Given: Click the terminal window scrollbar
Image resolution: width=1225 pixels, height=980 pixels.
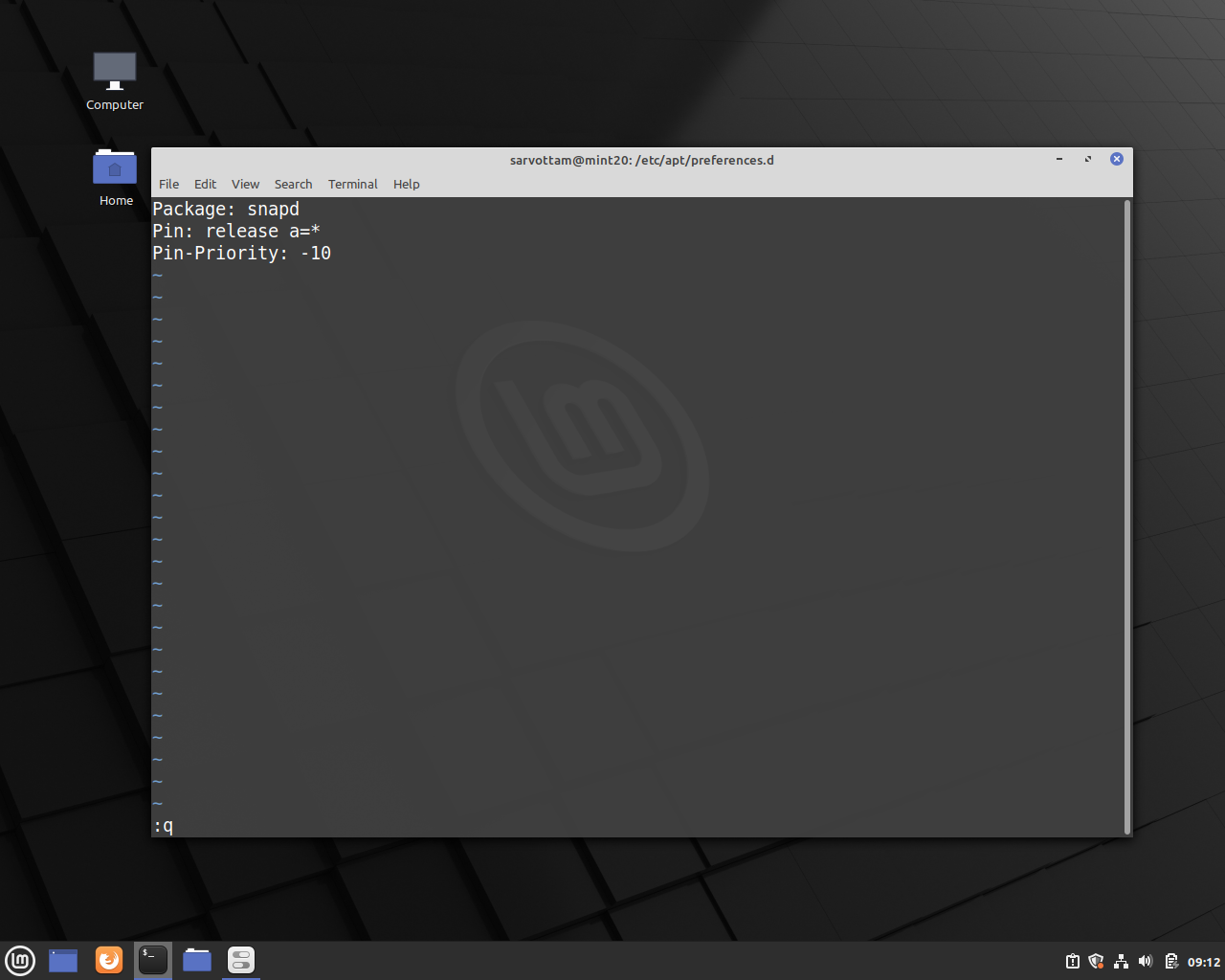Looking at the screenshot, I should 1125,517.
